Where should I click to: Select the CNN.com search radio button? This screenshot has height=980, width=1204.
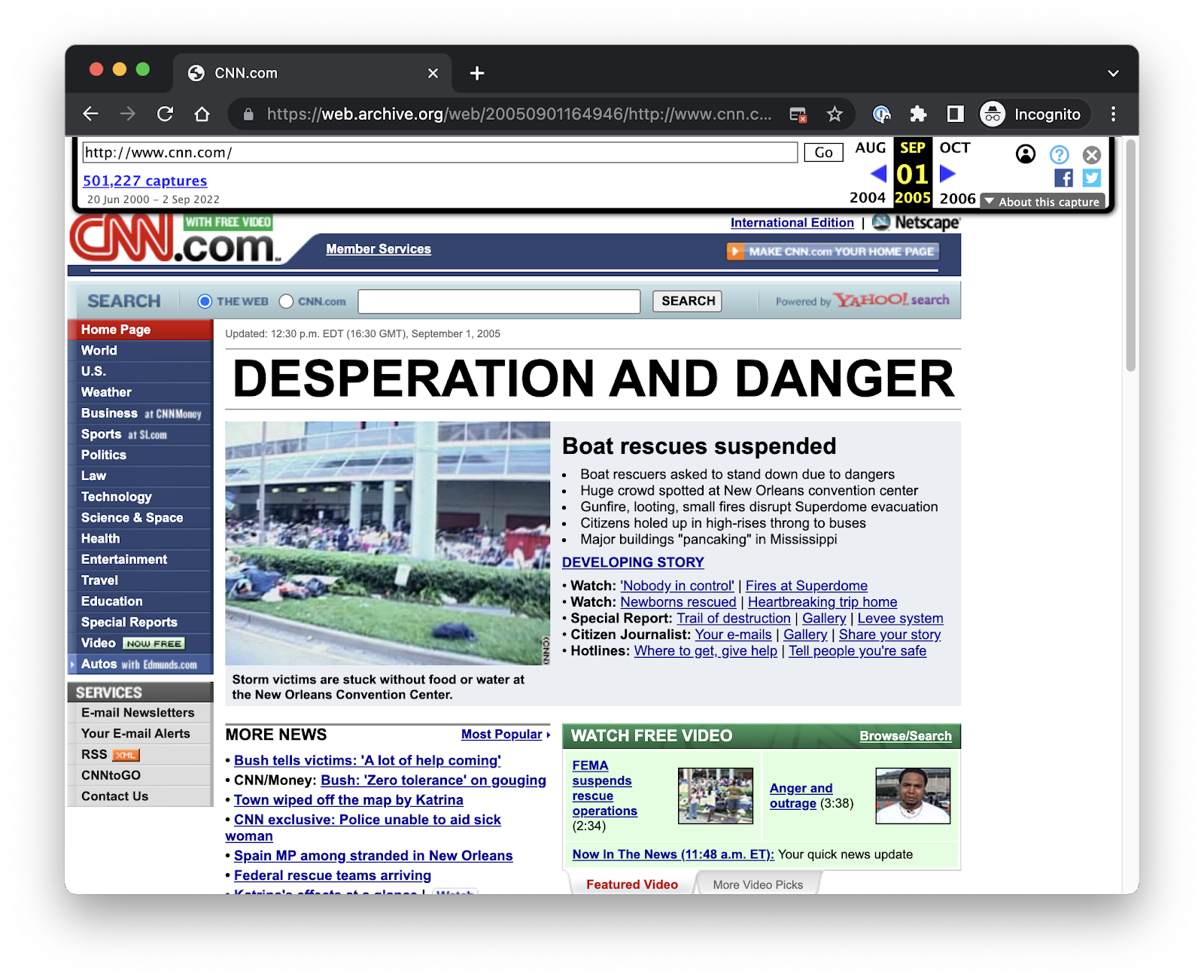click(286, 301)
